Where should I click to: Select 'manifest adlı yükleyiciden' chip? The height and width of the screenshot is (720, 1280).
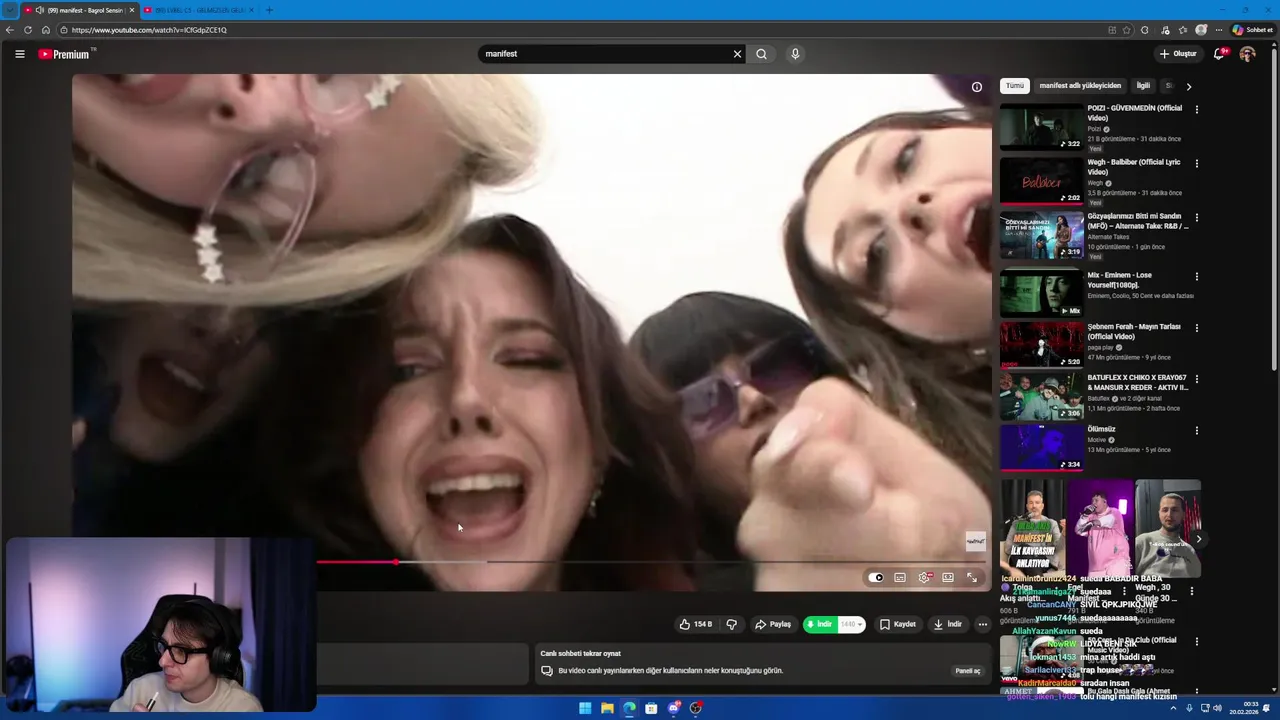[x=1080, y=86]
